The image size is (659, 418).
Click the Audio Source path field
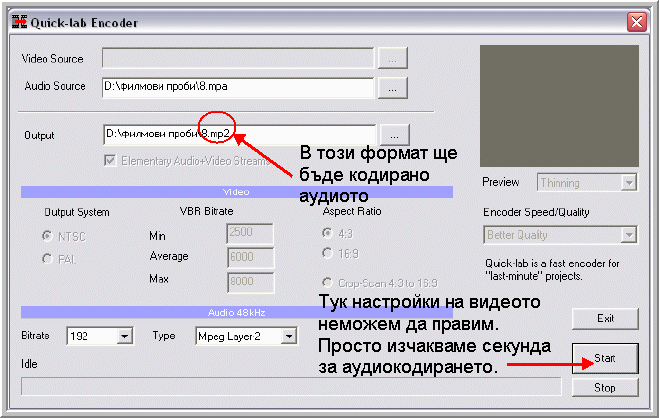tap(238, 87)
